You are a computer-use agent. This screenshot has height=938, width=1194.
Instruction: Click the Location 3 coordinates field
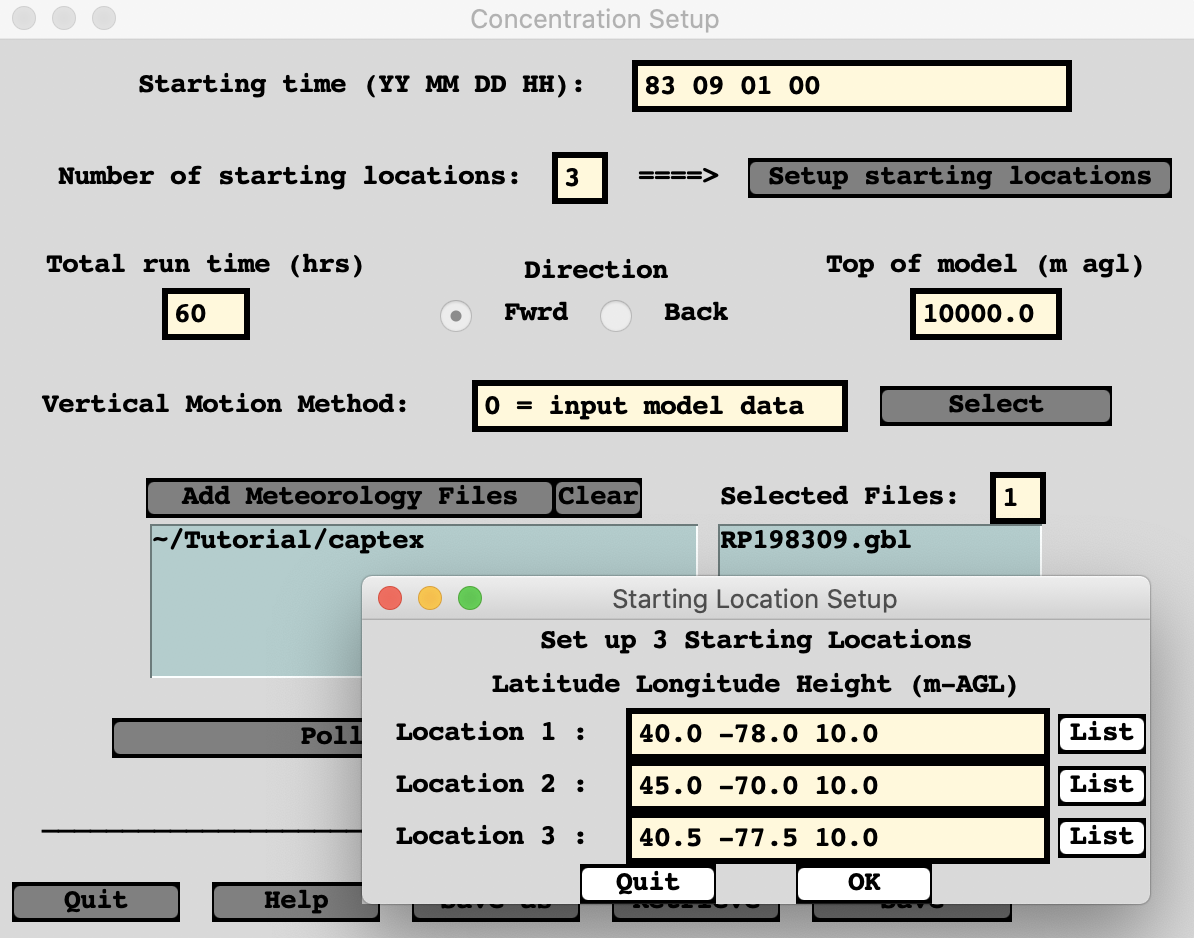tap(838, 838)
